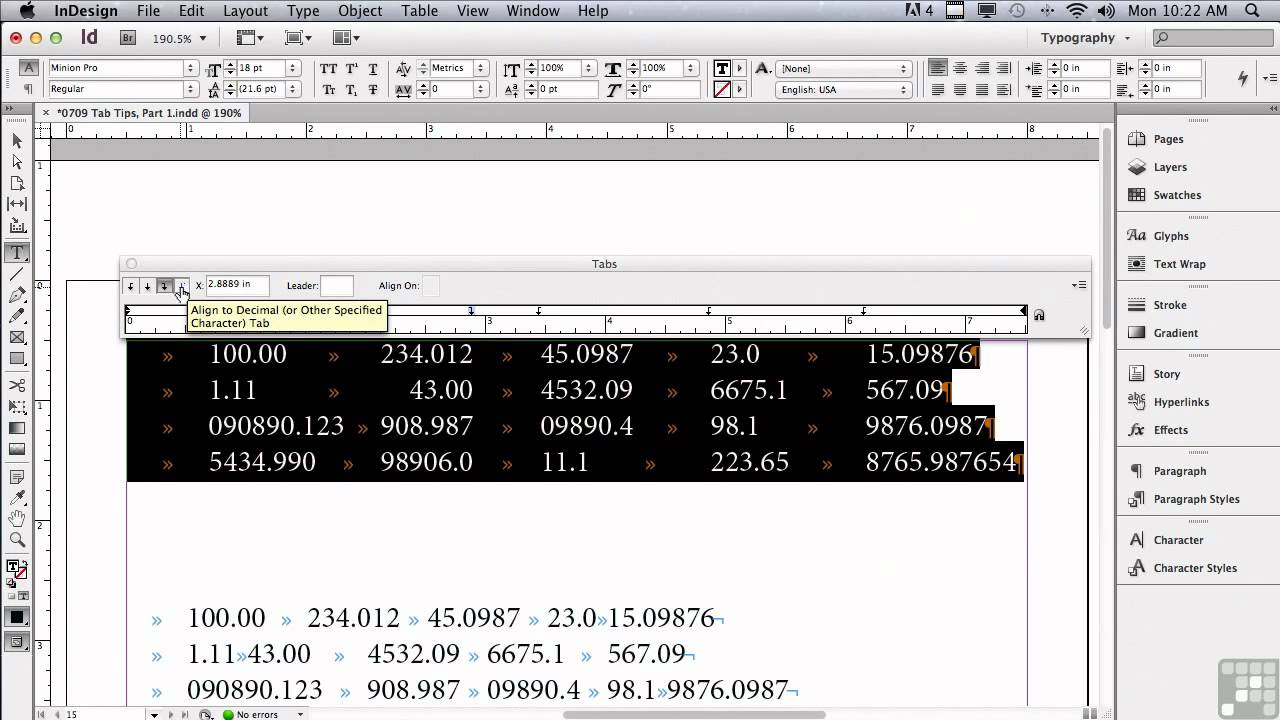Switch to Paragraph Formatting Controls
Viewport: 1280px width, 720px height.
(29, 89)
